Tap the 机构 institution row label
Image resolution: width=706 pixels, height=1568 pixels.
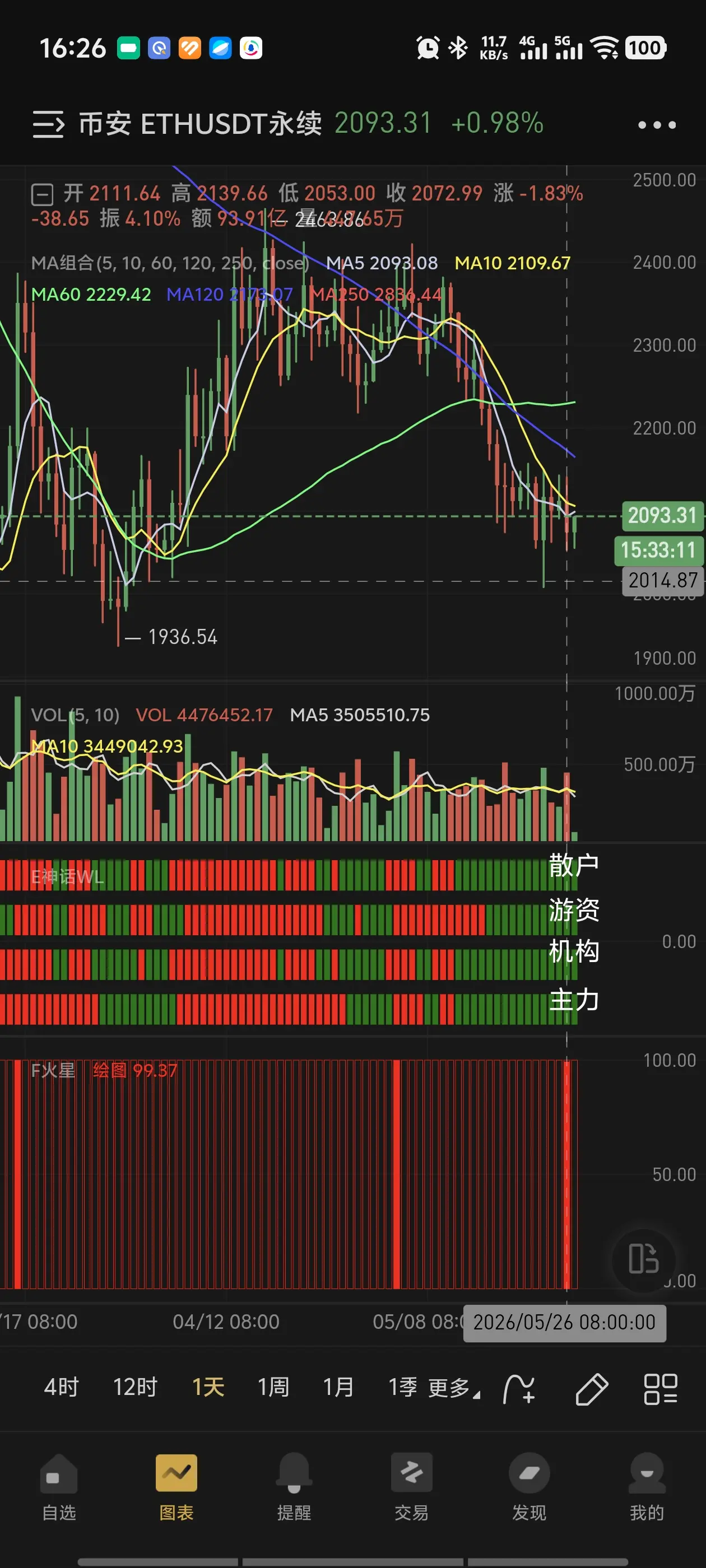pyautogui.click(x=573, y=951)
